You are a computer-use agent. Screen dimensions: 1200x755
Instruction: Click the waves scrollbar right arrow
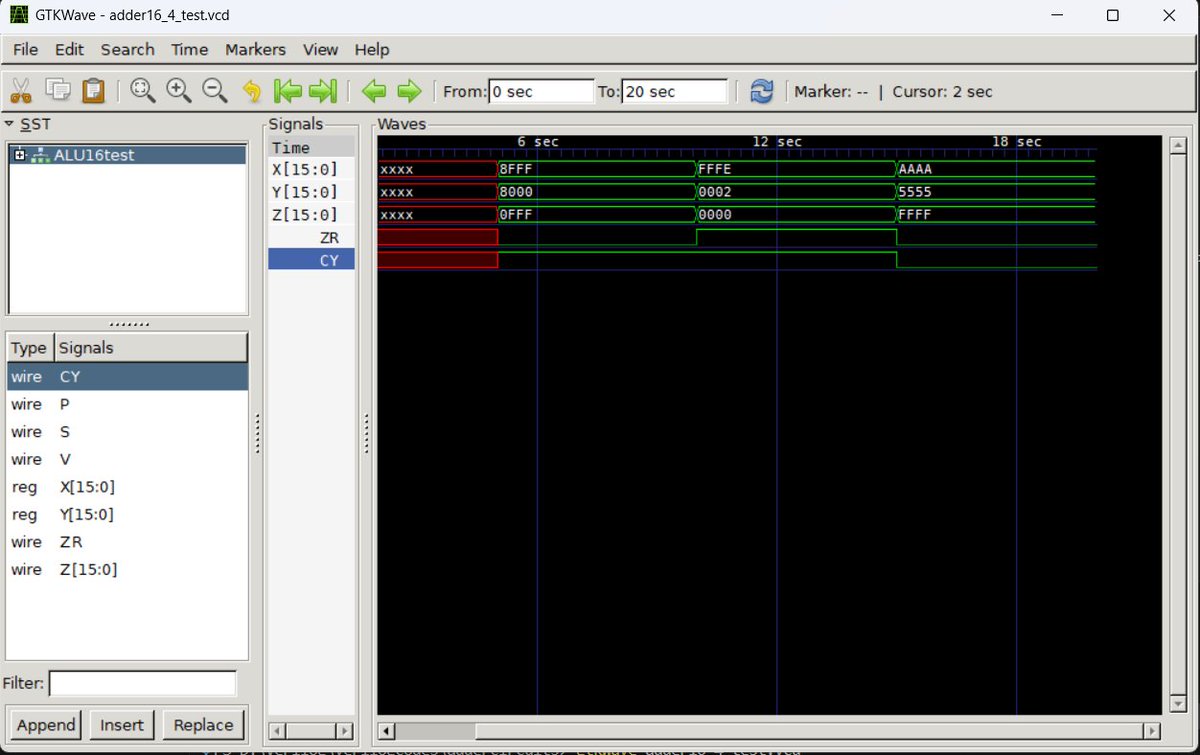[x=1152, y=731]
